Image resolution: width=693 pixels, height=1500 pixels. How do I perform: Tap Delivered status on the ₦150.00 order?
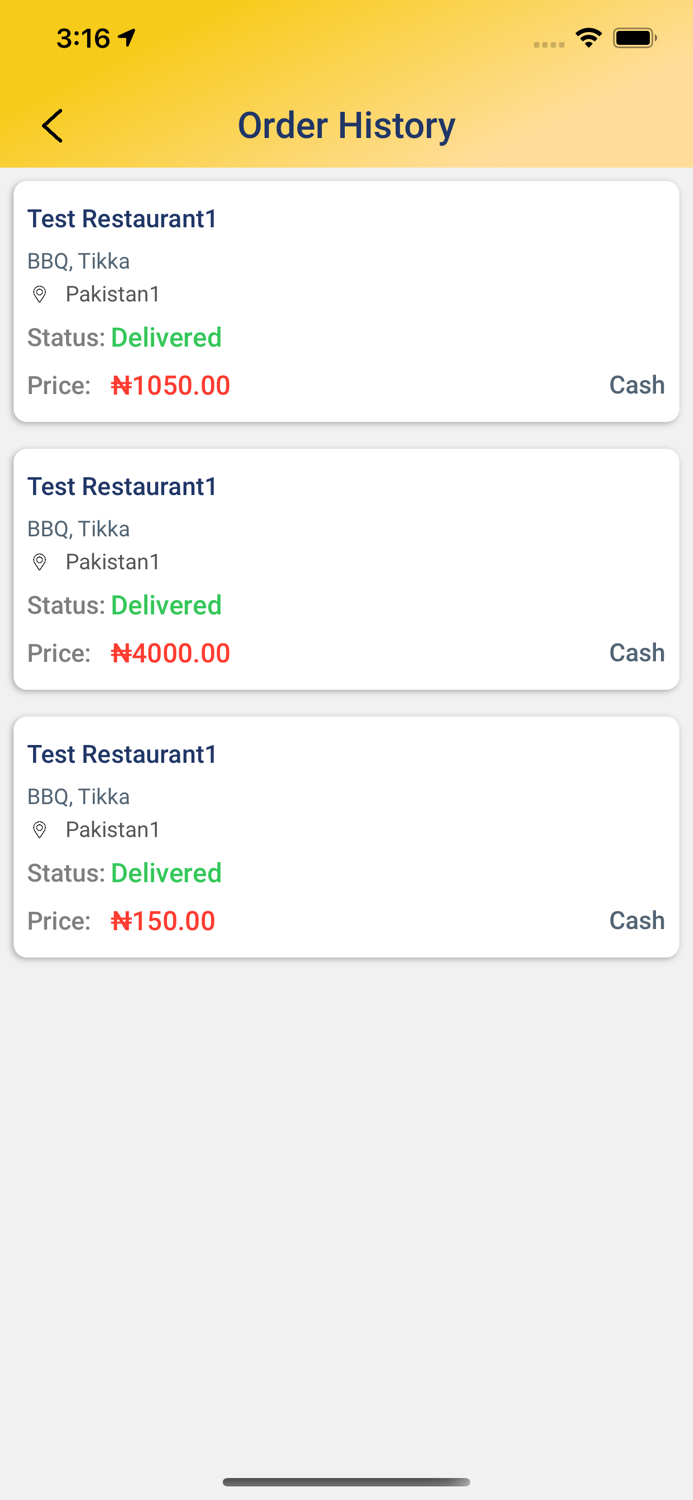[x=166, y=873]
